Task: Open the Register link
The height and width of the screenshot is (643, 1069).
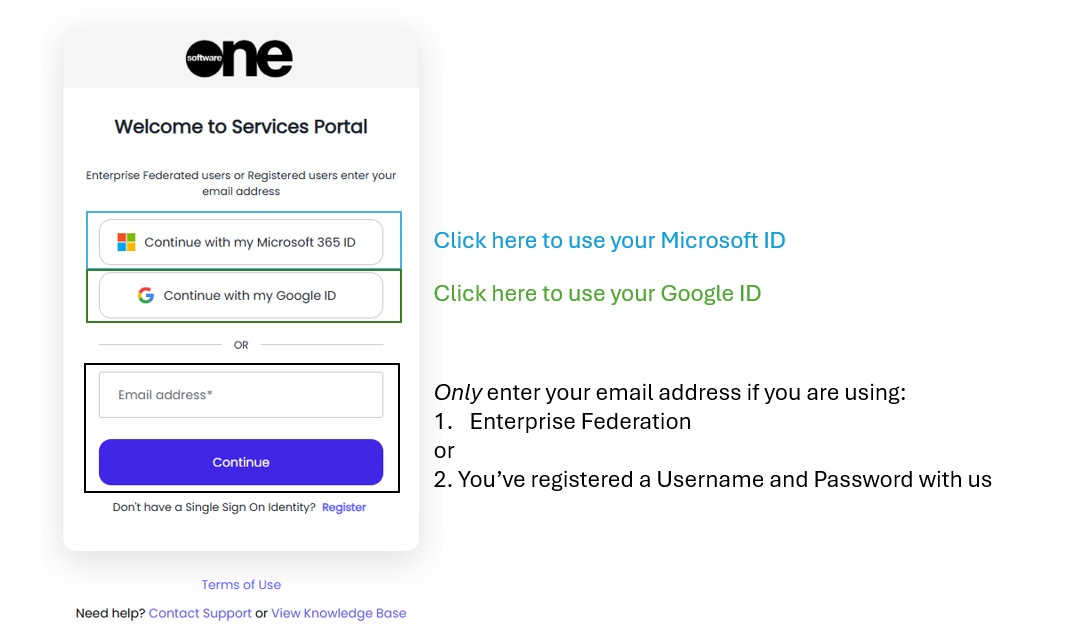Action: click(344, 507)
